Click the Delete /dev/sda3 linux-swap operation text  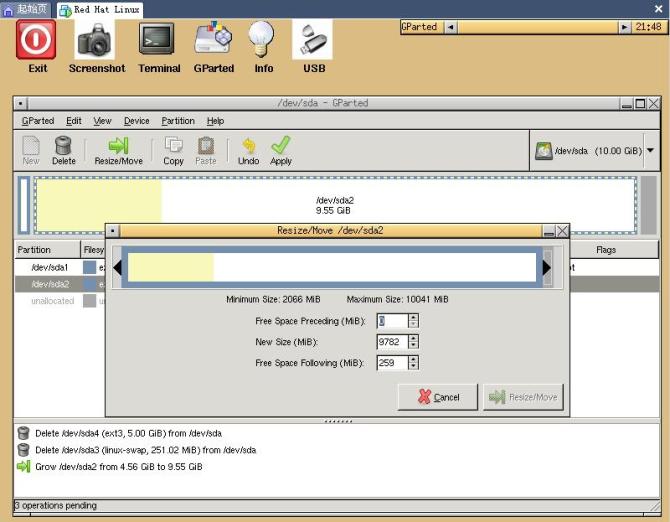point(146,450)
